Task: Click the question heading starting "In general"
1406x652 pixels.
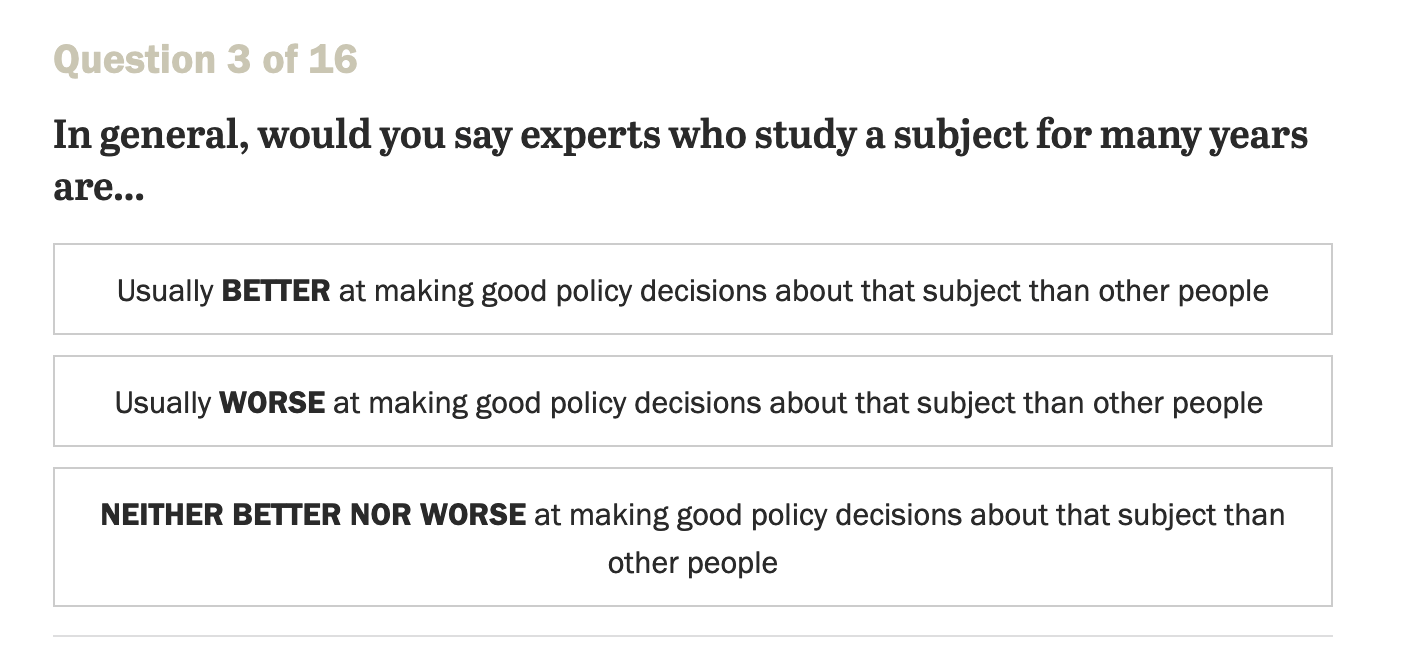Action: pos(680,135)
